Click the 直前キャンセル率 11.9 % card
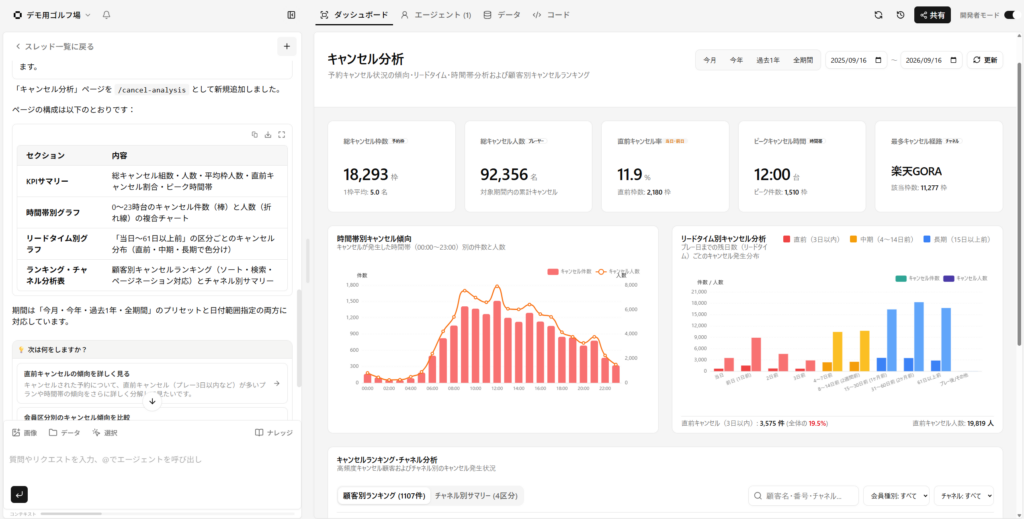The image size is (1024, 519). tap(665, 166)
